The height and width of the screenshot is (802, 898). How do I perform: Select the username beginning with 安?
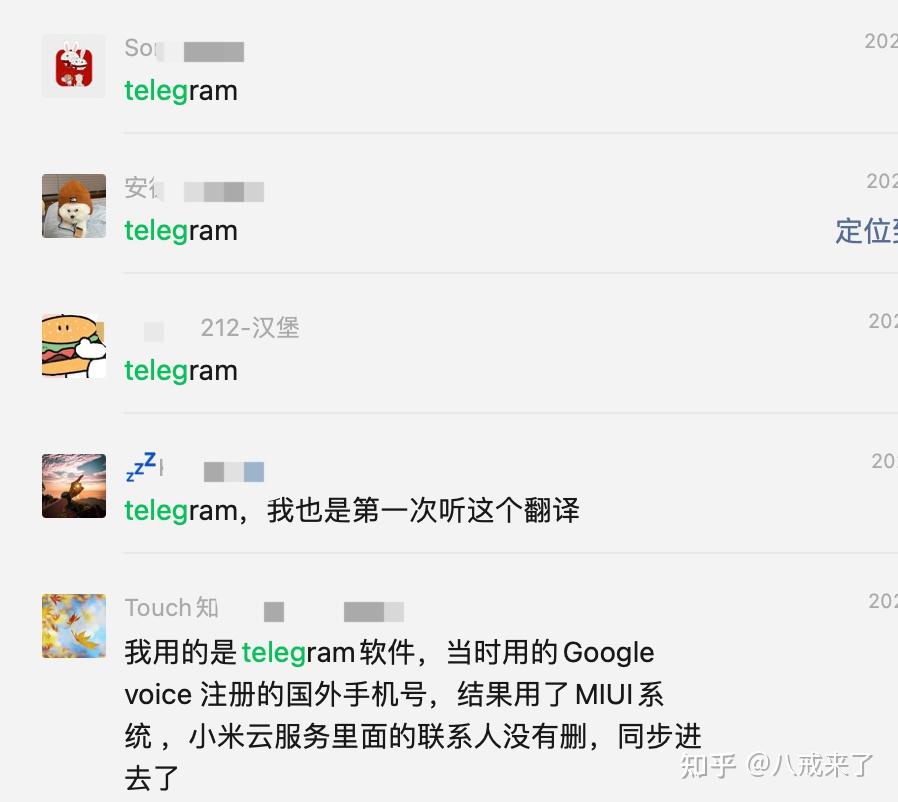194,189
